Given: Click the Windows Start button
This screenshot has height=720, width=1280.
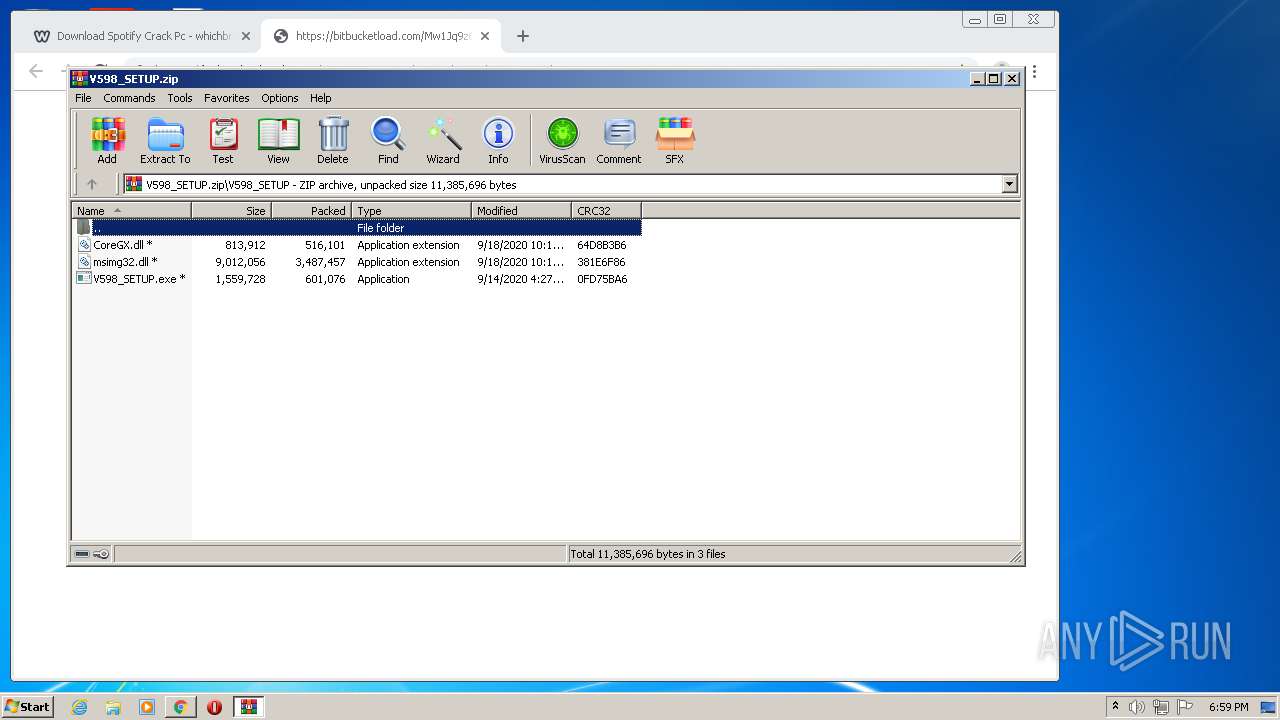Looking at the screenshot, I should click(x=27, y=706).
